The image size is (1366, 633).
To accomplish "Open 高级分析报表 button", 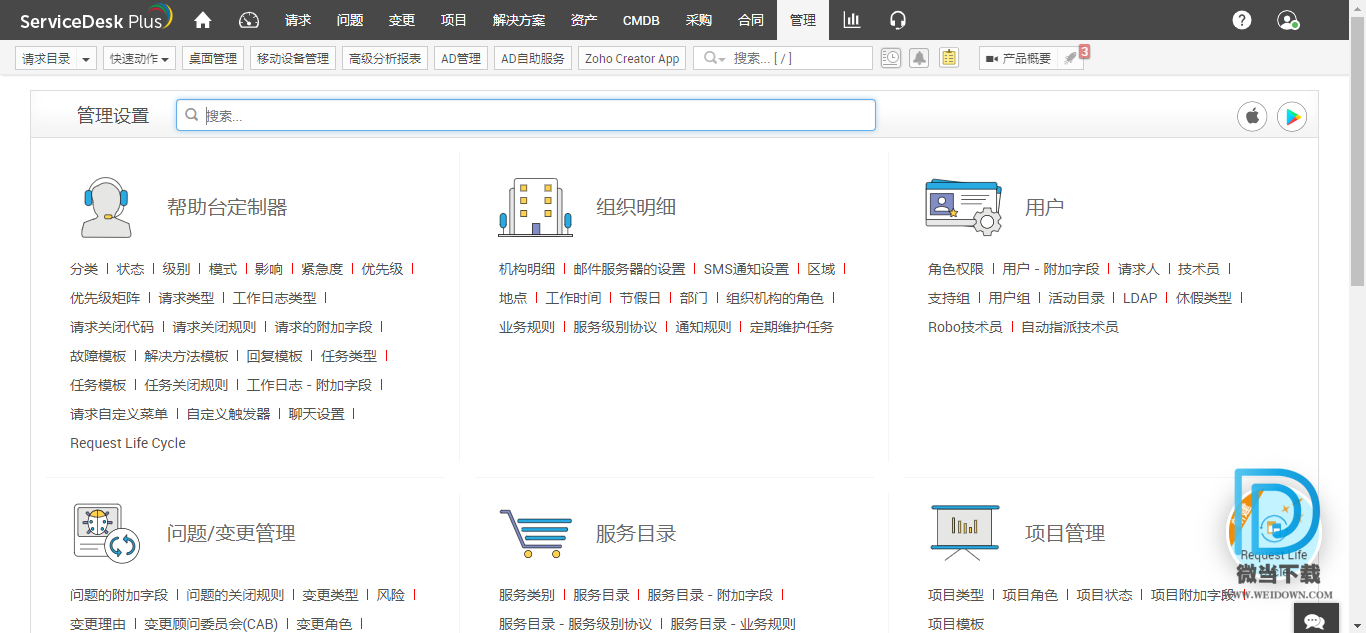I will 385,59.
